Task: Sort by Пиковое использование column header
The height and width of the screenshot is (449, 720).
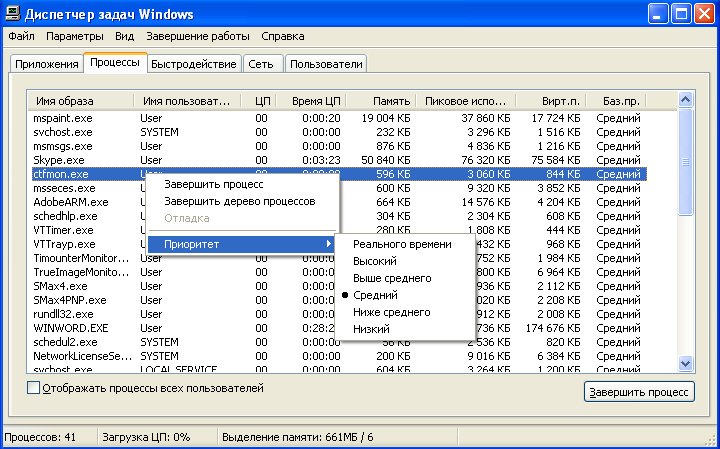Action: point(466,101)
